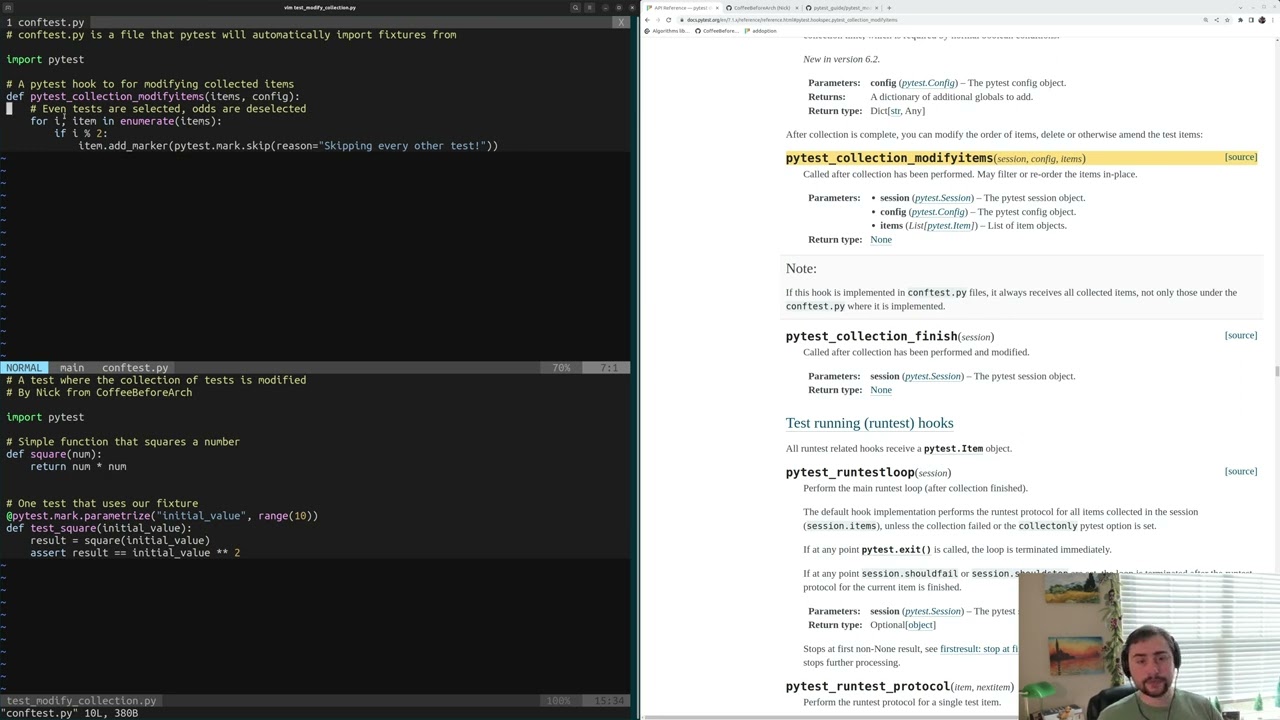1280x720 pixels.
Task: Toggle the browser side panel icon
Action: [1252, 20]
